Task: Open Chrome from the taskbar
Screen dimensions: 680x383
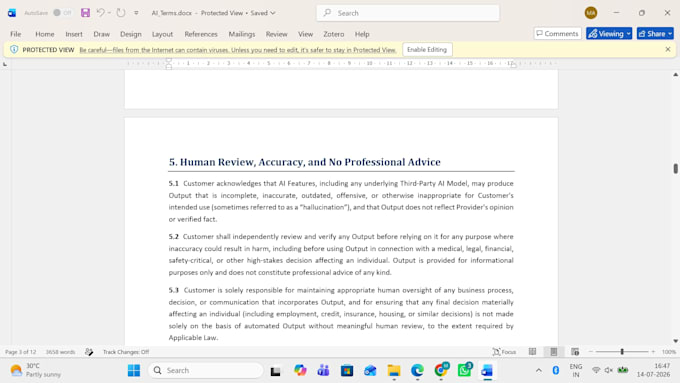Action: (x=441, y=370)
